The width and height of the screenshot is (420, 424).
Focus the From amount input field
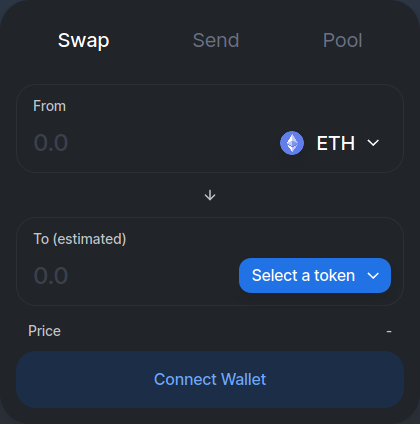[153, 143]
